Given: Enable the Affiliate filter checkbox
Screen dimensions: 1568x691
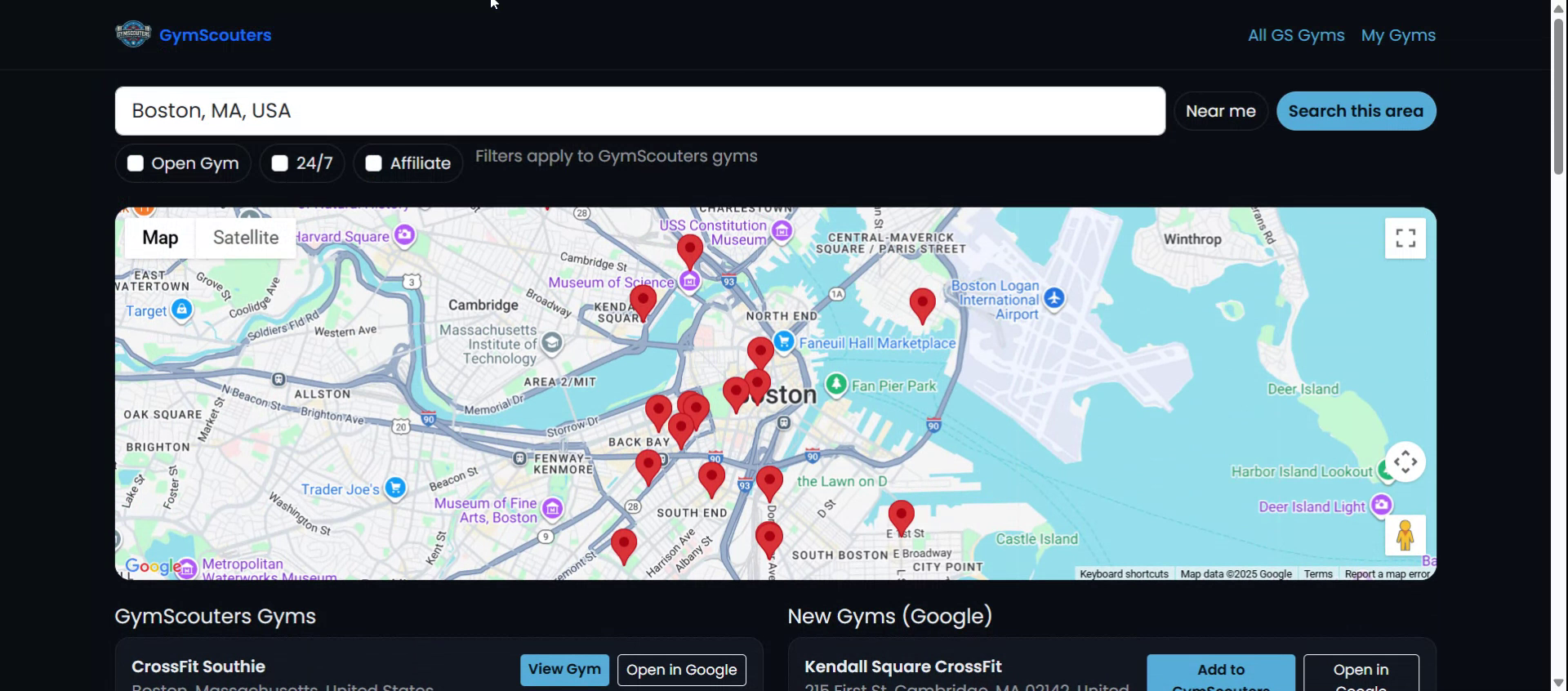Looking at the screenshot, I should tap(374, 163).
